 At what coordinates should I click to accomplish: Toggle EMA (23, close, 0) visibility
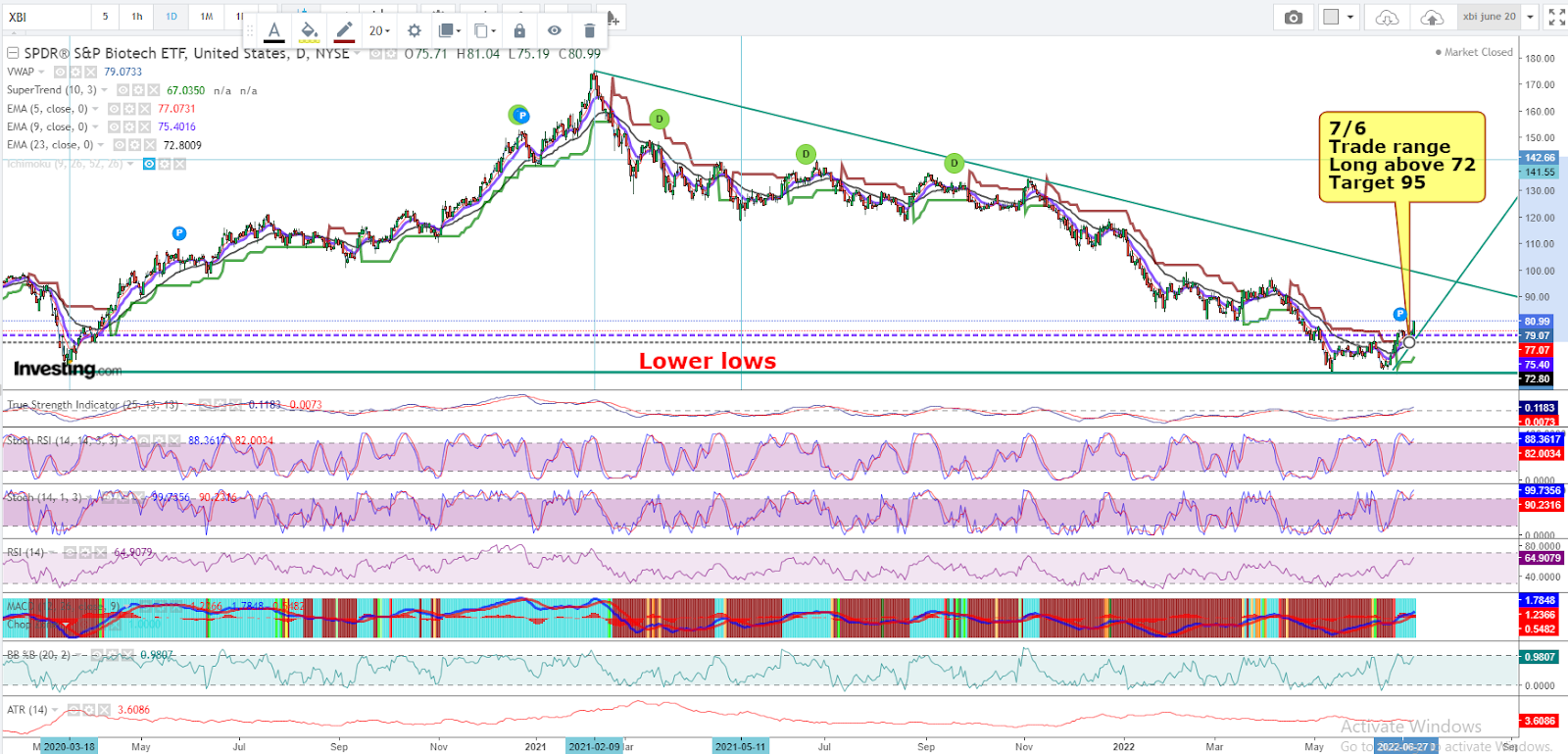(x=120, y=145)
